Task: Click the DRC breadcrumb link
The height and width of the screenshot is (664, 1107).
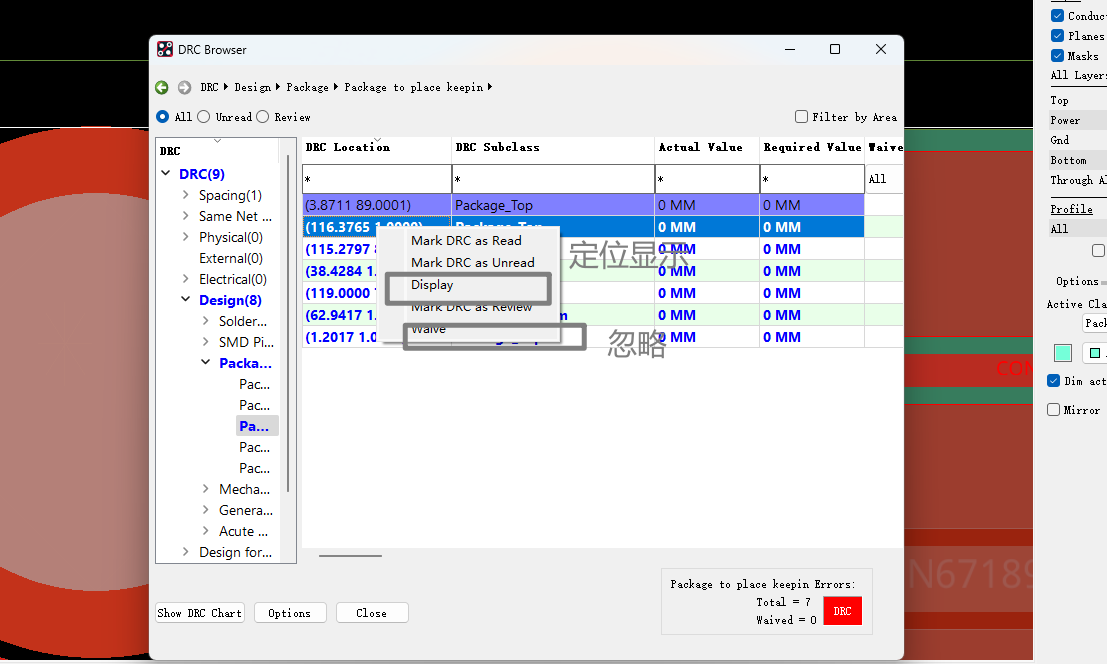Action: tap(210, 87)
